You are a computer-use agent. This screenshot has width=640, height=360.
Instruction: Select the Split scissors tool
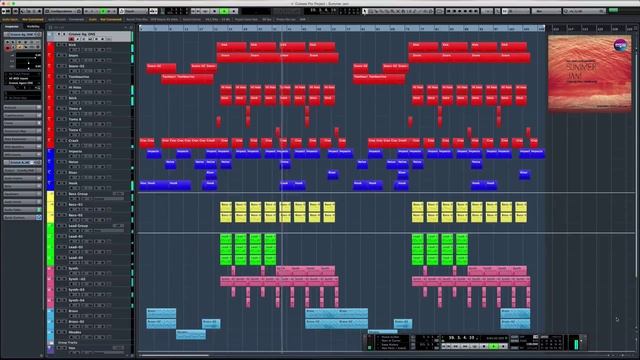tap(376, 11)
